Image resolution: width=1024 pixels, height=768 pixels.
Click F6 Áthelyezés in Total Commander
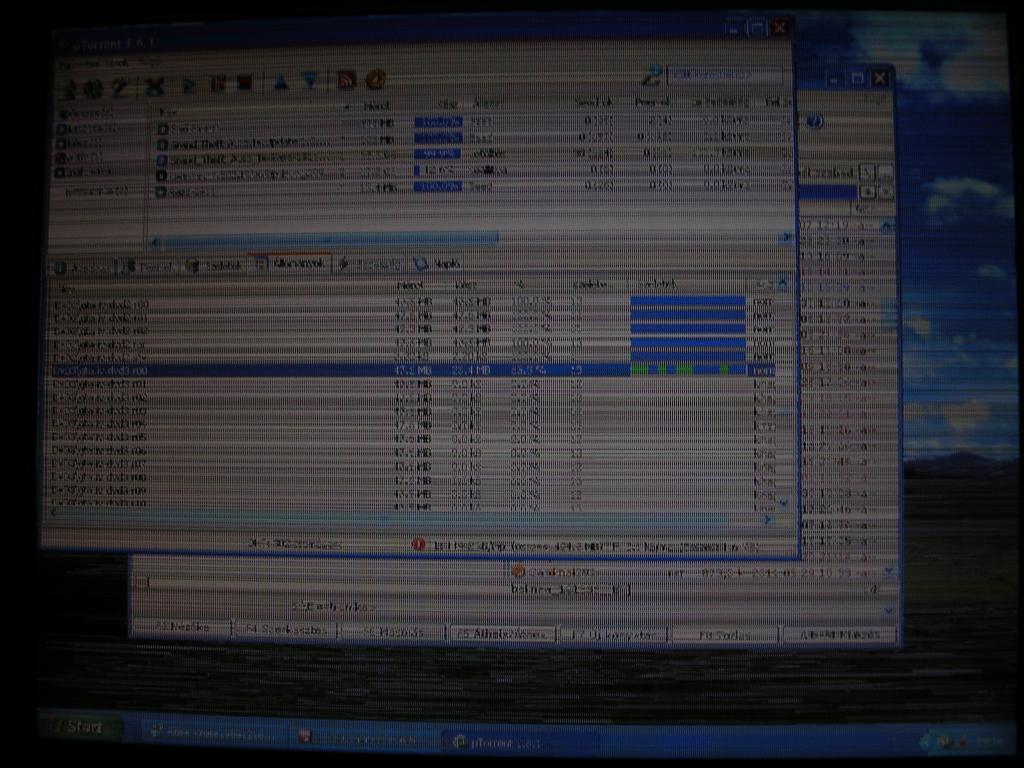pyautogui.click(x=503, y=633)
